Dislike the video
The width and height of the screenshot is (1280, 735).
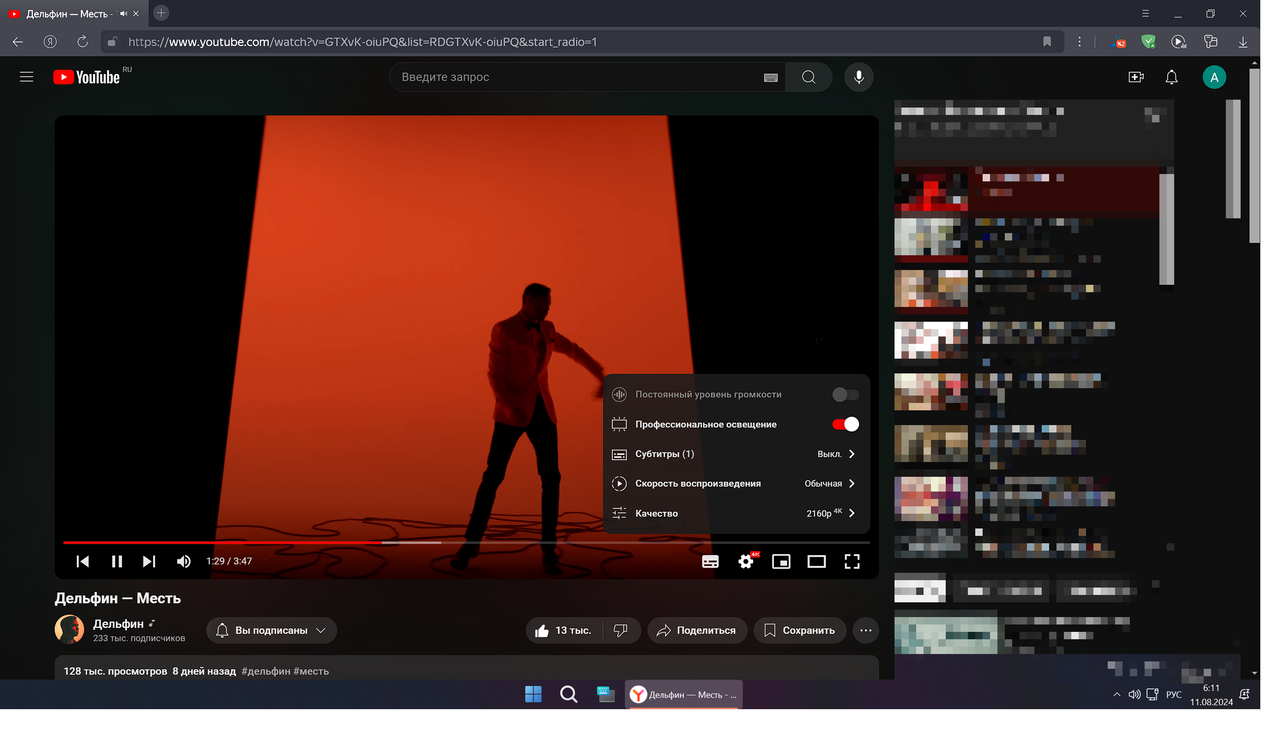tap(621, 631)
